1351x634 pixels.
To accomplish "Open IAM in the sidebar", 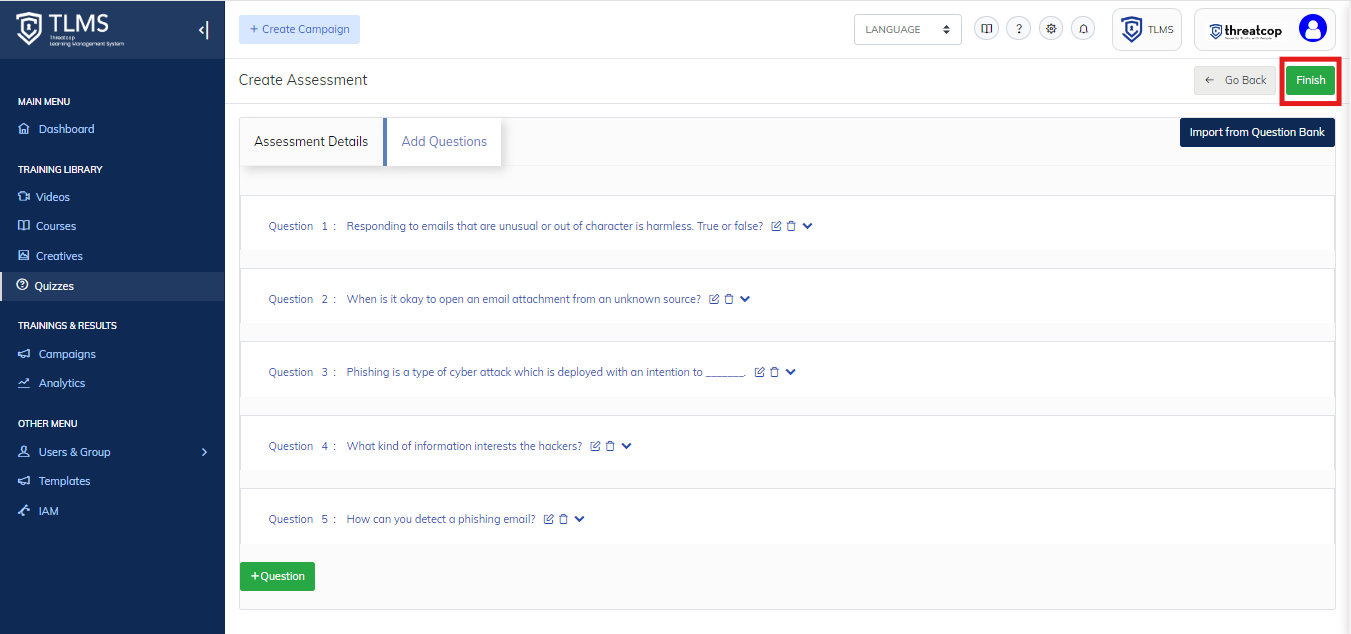I will [x=48, y=511].
